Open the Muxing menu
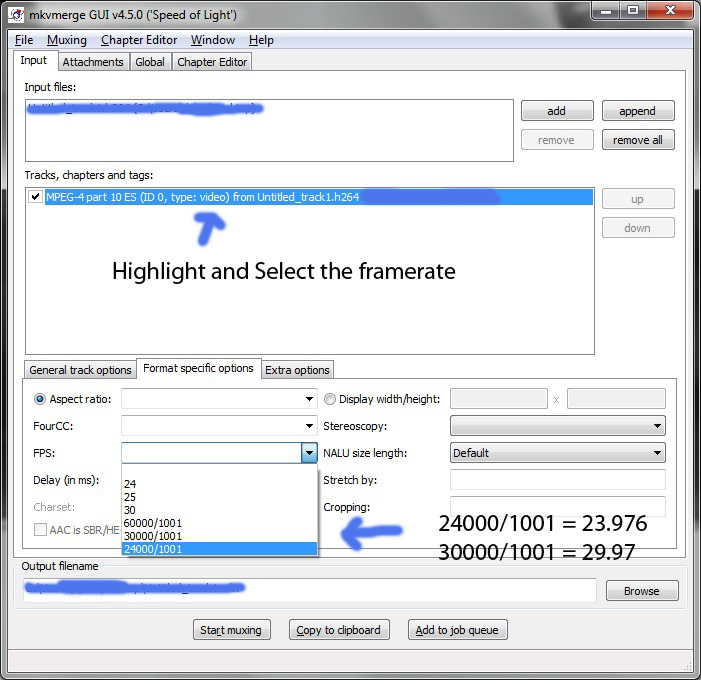This screenshot has height=688, width=701. pyautogui.click(x=67, y=40)
